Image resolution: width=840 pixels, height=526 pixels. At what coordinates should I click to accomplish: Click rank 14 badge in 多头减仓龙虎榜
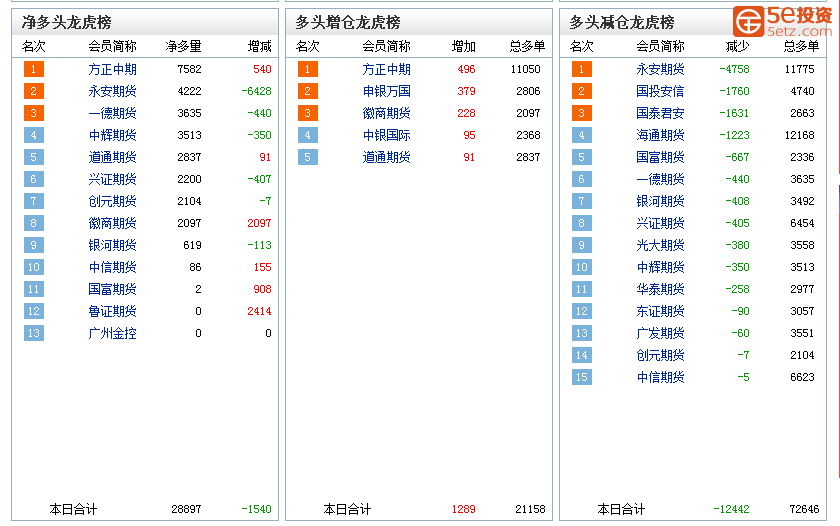[x=581, y=355]
